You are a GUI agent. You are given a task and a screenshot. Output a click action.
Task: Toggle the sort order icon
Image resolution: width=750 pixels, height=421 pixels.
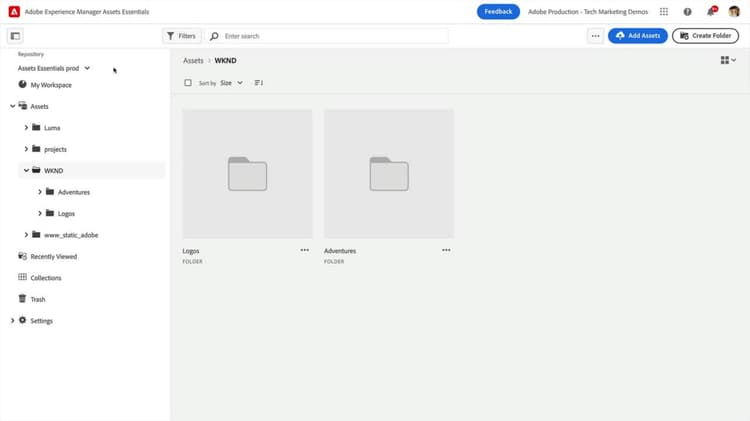259,83
